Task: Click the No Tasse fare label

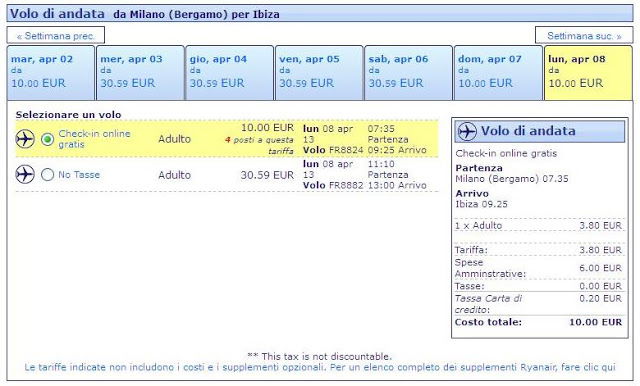Action: [x=79, y=175]
